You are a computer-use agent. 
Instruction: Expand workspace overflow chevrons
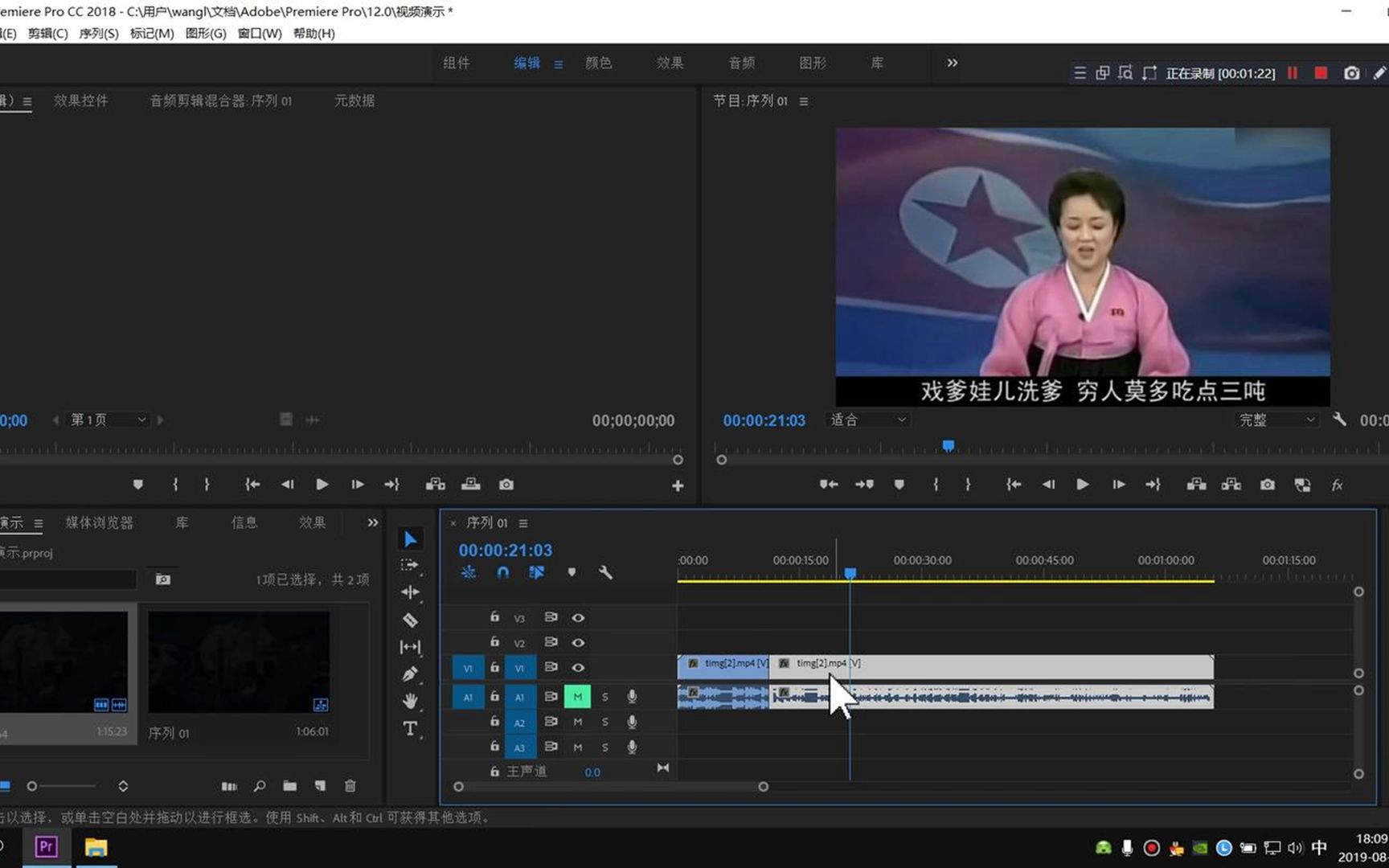coord(953,63)
